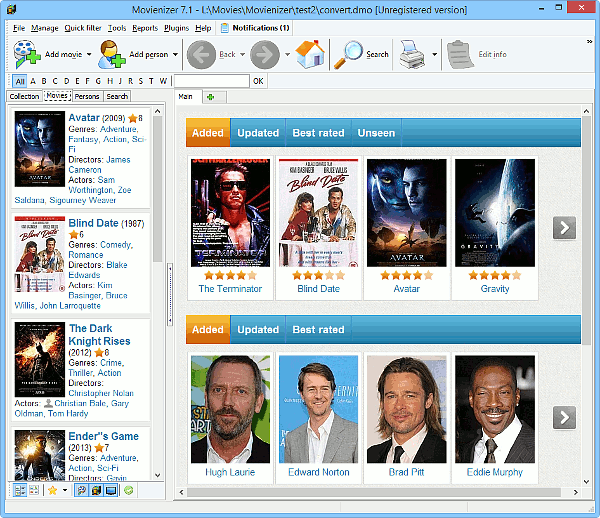This screenshot has width=600, height=518.
Task: Click the green checkmark icon in bottom toolbar
Action: tap(129, 490)
